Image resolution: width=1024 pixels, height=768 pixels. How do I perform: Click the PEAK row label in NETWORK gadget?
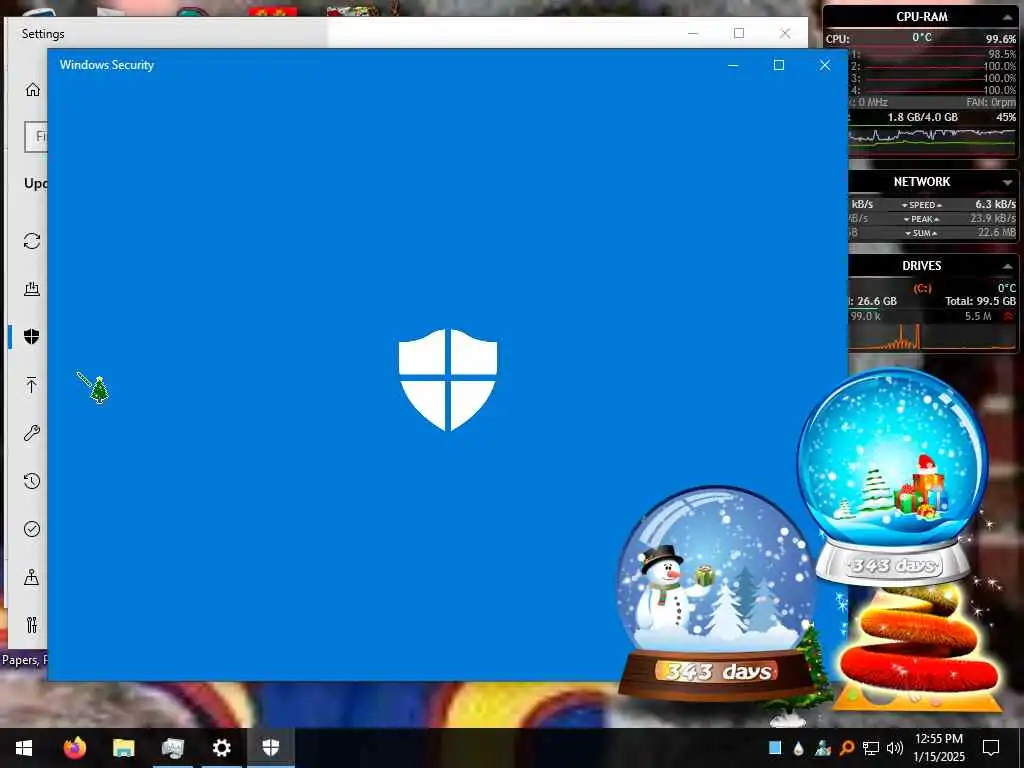[921, 219]
